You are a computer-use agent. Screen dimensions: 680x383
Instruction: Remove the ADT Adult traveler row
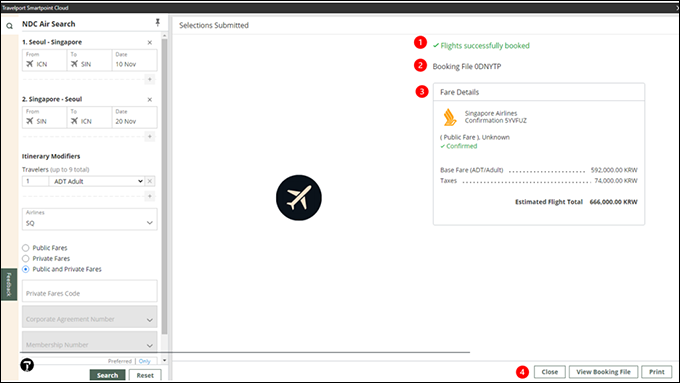(150, 181)
